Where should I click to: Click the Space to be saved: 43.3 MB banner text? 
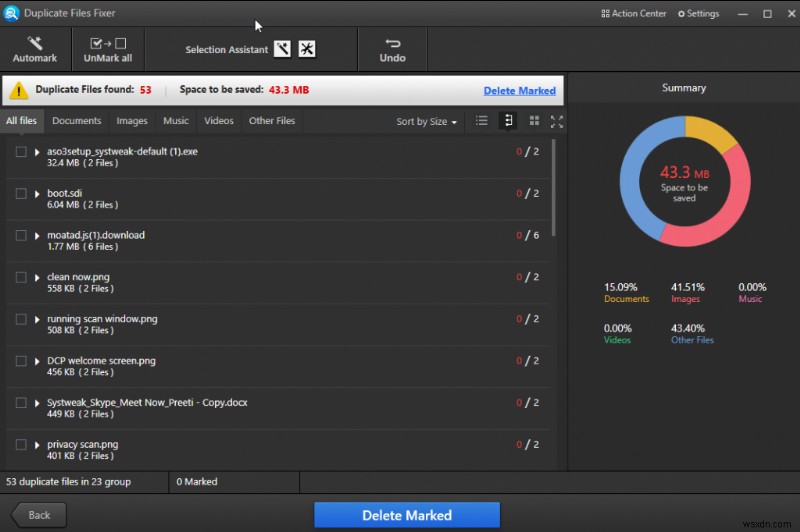pos(244,90)
